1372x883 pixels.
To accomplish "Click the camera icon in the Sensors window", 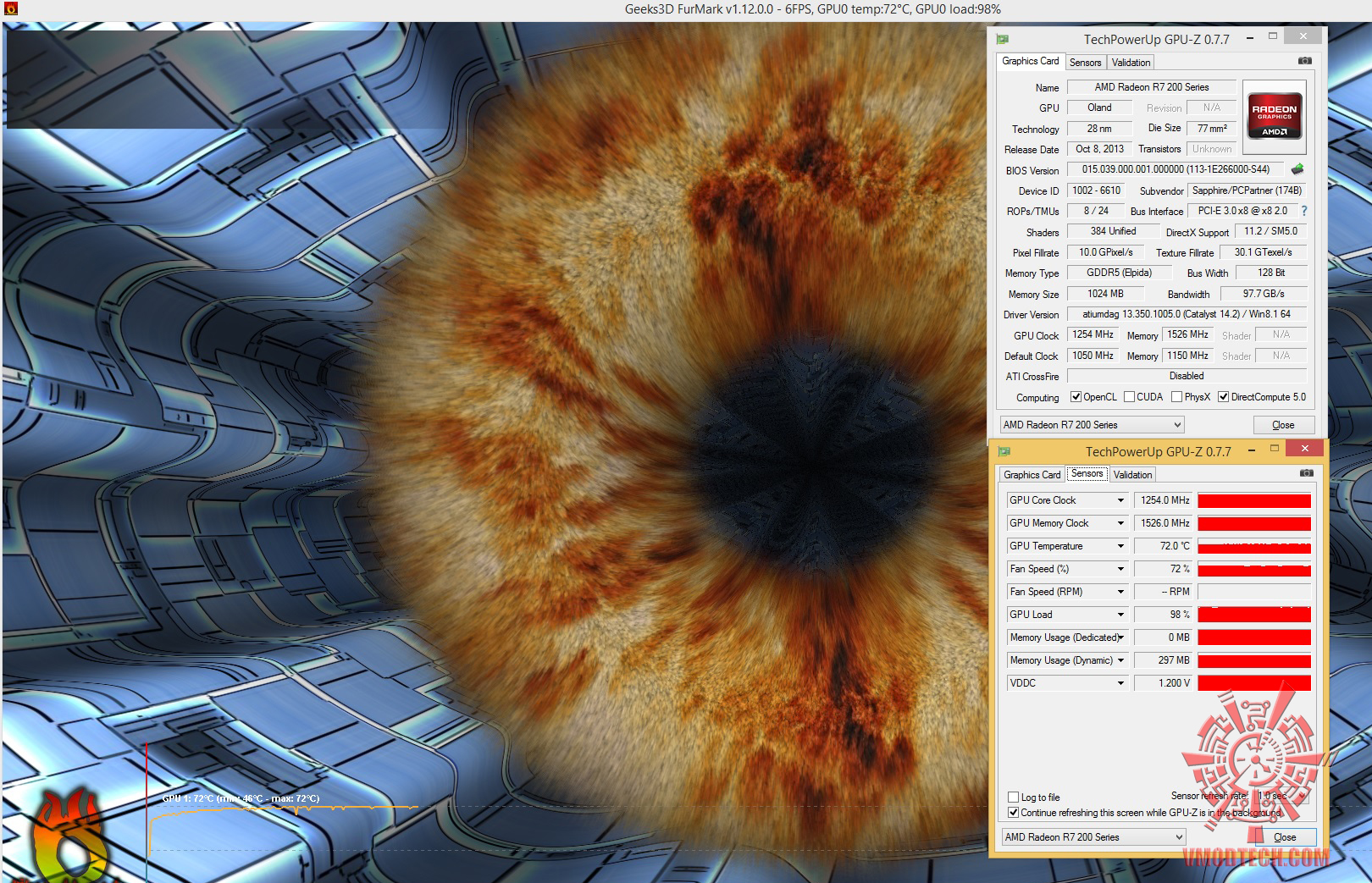I will (1307, 473).
